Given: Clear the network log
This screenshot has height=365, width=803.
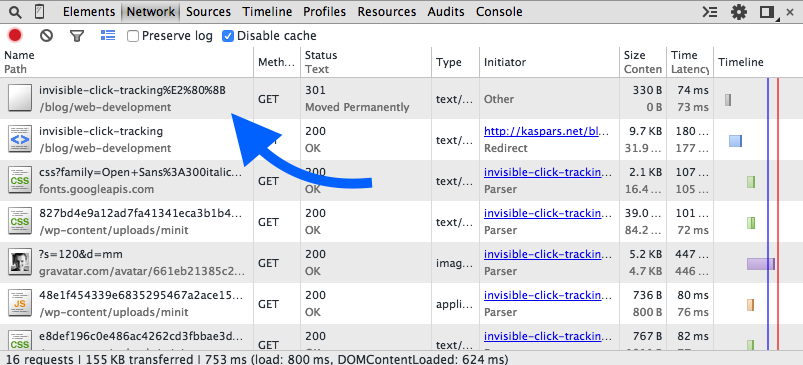Looking at the screenshot, I should click(x=47, y=35).
